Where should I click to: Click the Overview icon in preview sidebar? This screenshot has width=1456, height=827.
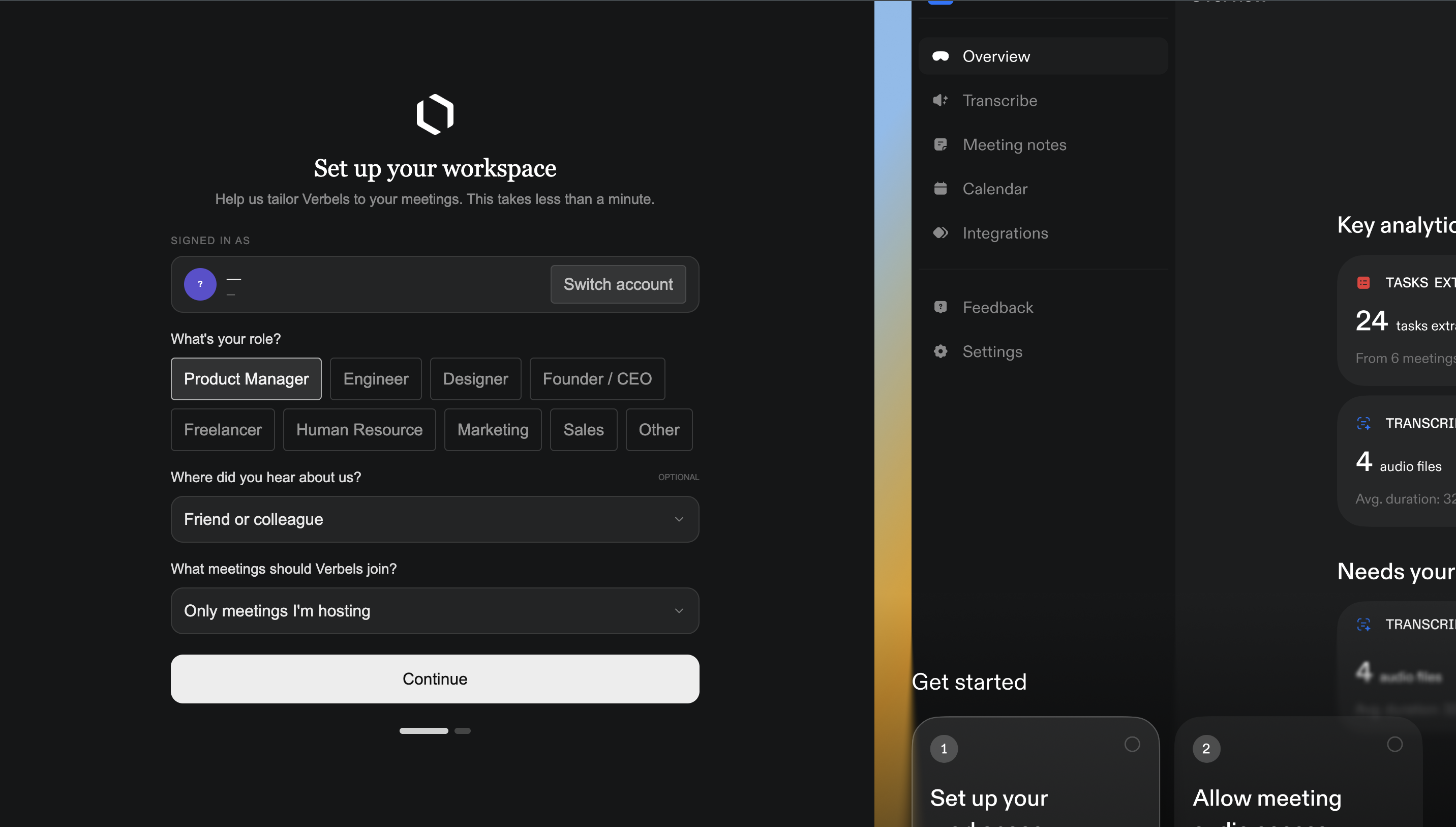pos(941,56)
